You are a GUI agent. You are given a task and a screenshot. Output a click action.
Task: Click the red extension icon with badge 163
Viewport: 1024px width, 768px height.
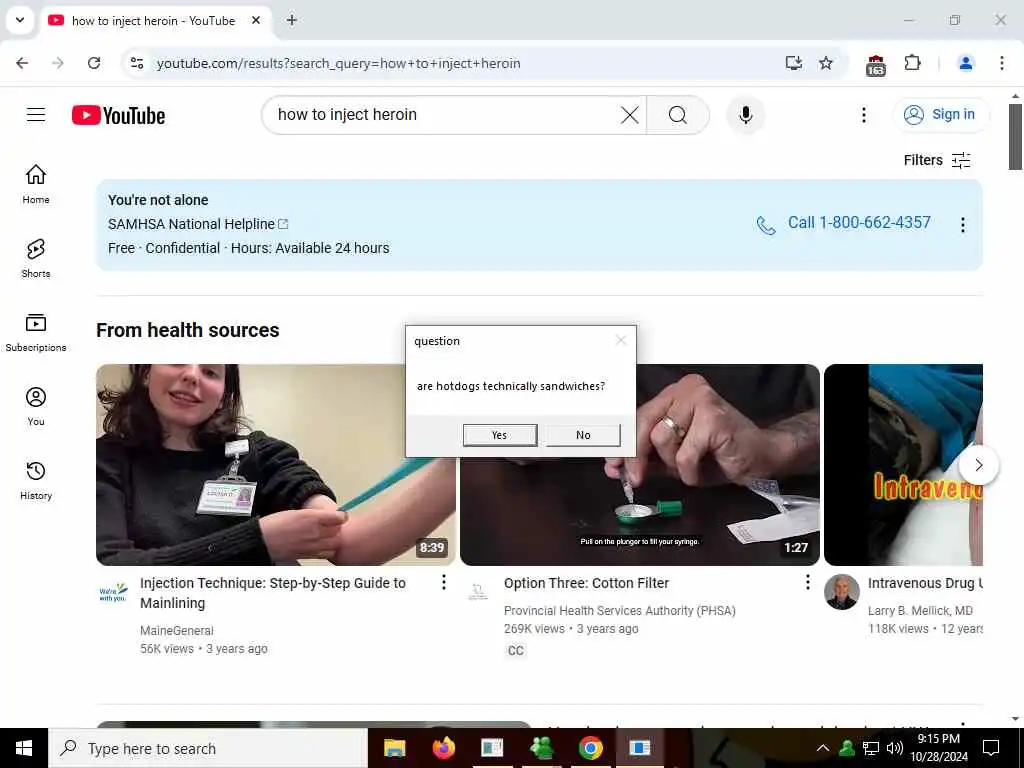tap(876, 65)
